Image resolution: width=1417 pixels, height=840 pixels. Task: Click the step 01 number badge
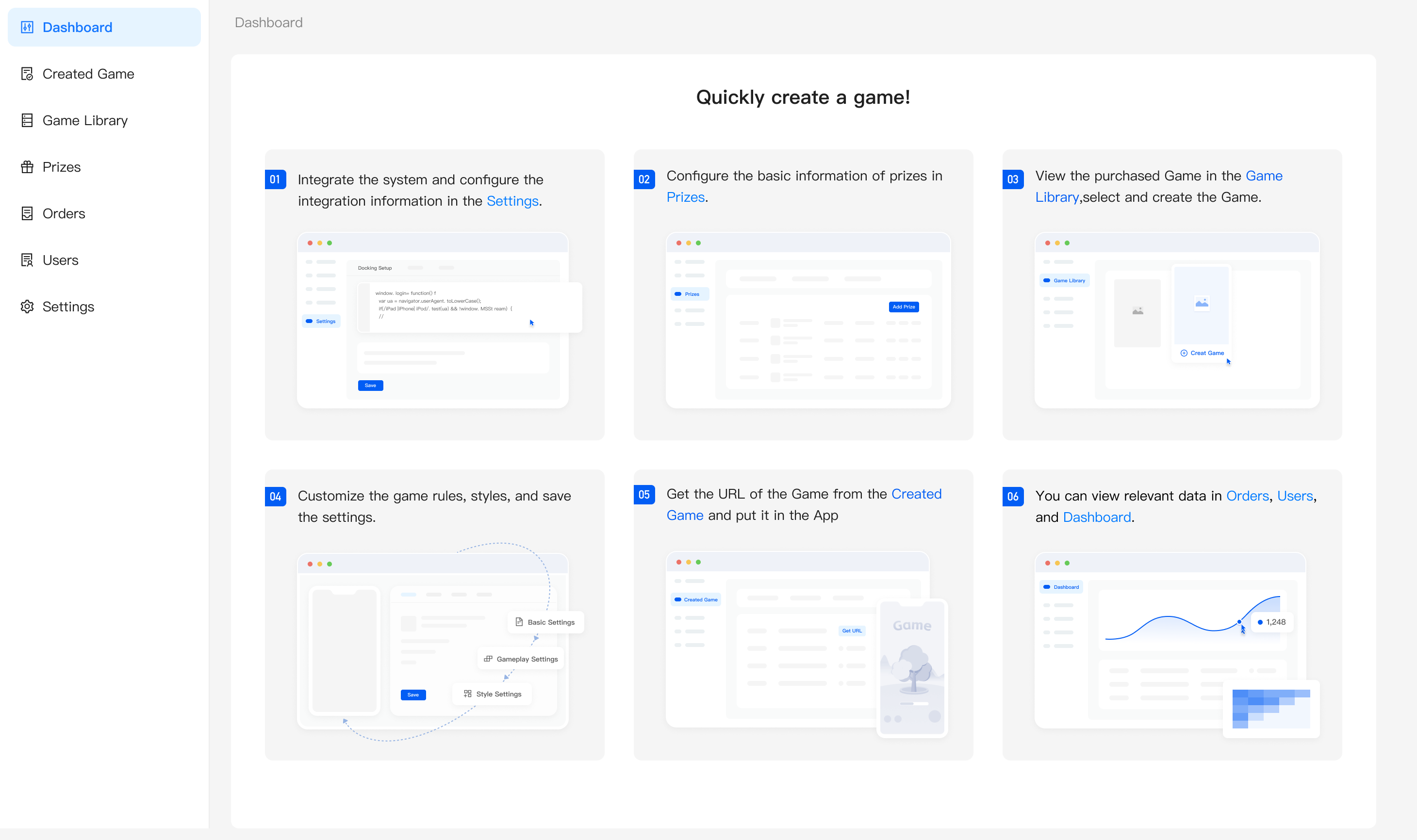click(x=275, y=179)
